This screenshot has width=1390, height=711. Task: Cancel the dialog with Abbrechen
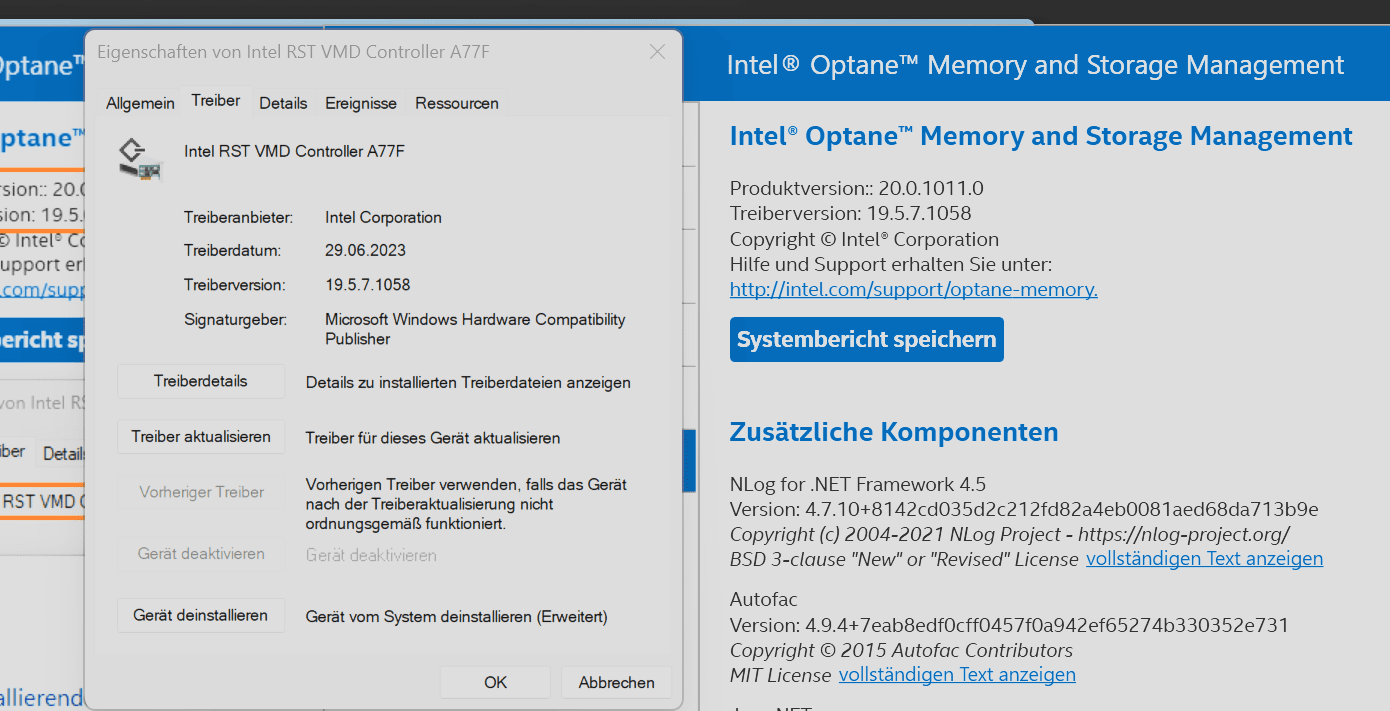pos(616,683)
